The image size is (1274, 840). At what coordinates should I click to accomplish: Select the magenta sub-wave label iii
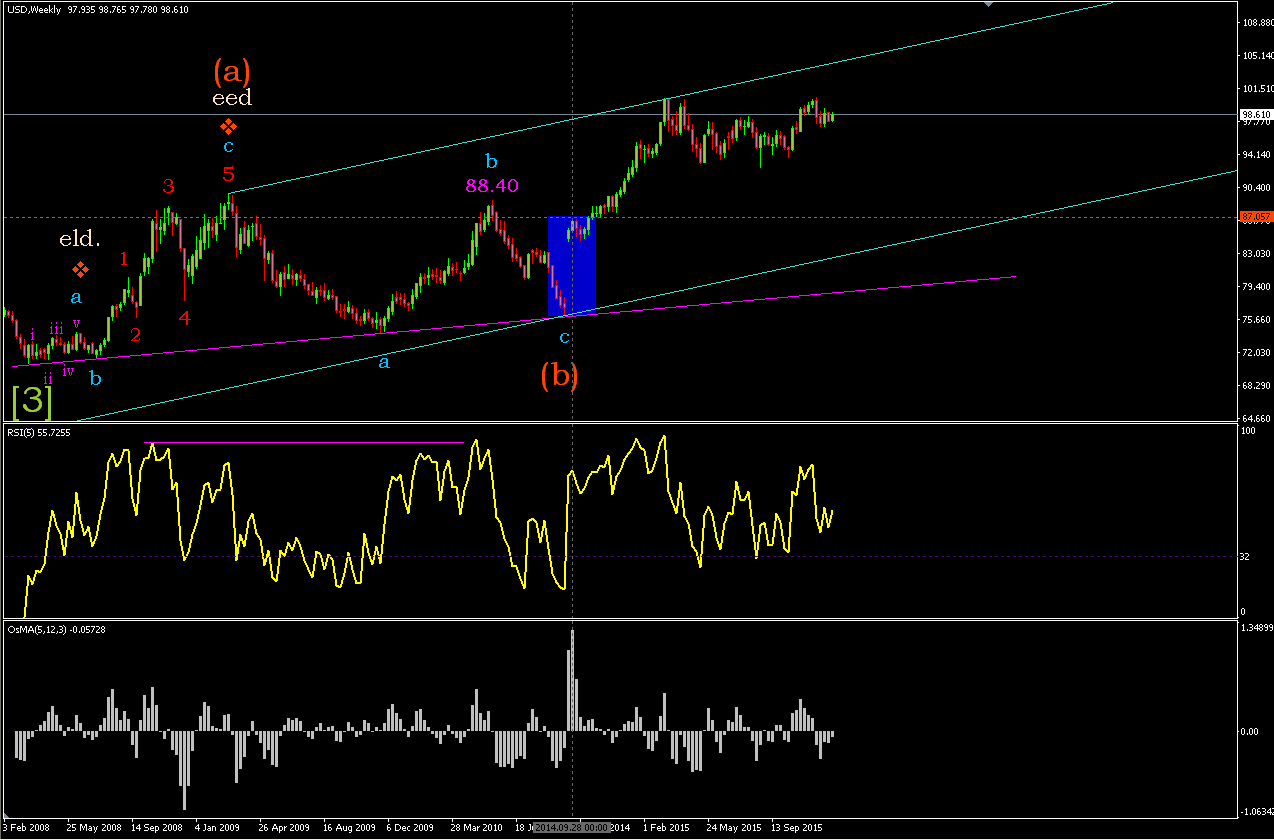click(57, 328)
